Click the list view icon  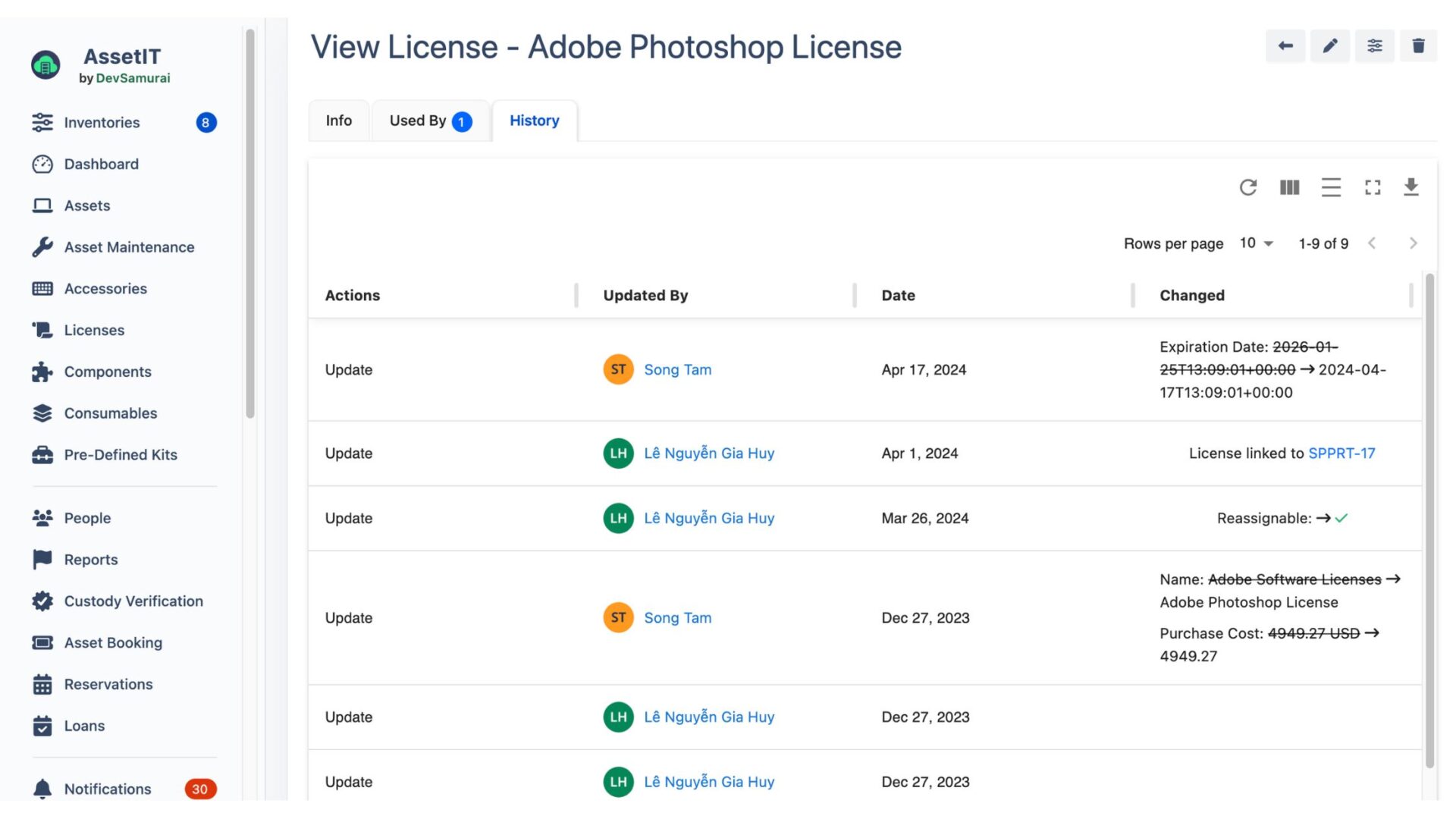[x=1330, y=187]
